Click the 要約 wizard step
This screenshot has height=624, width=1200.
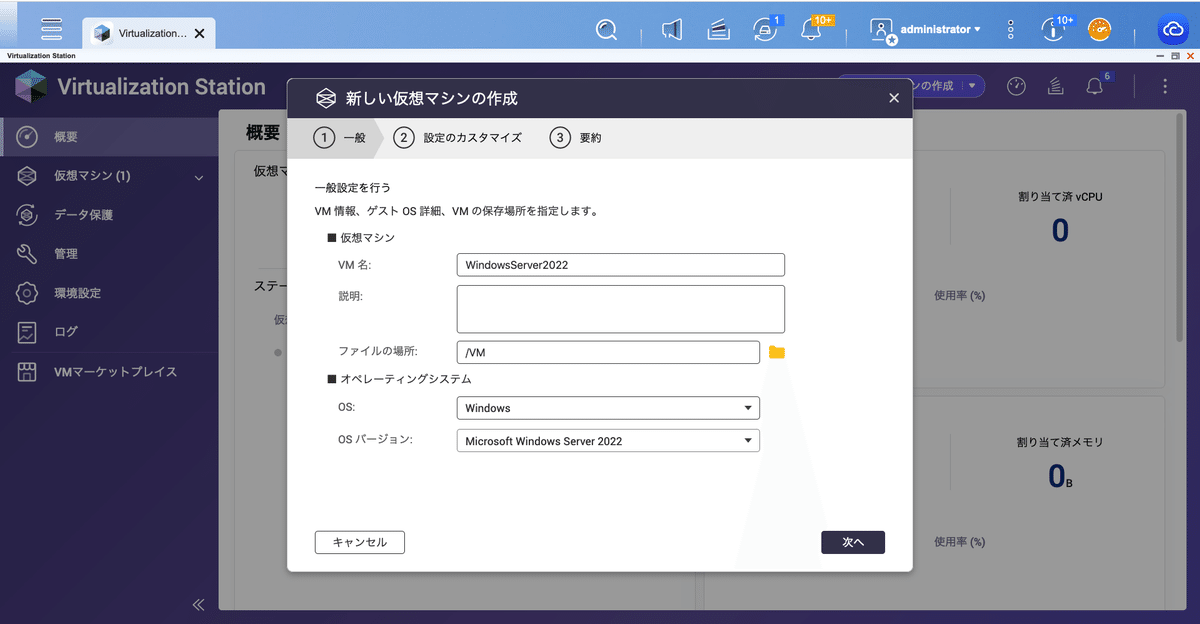click(x=576, y=138)
